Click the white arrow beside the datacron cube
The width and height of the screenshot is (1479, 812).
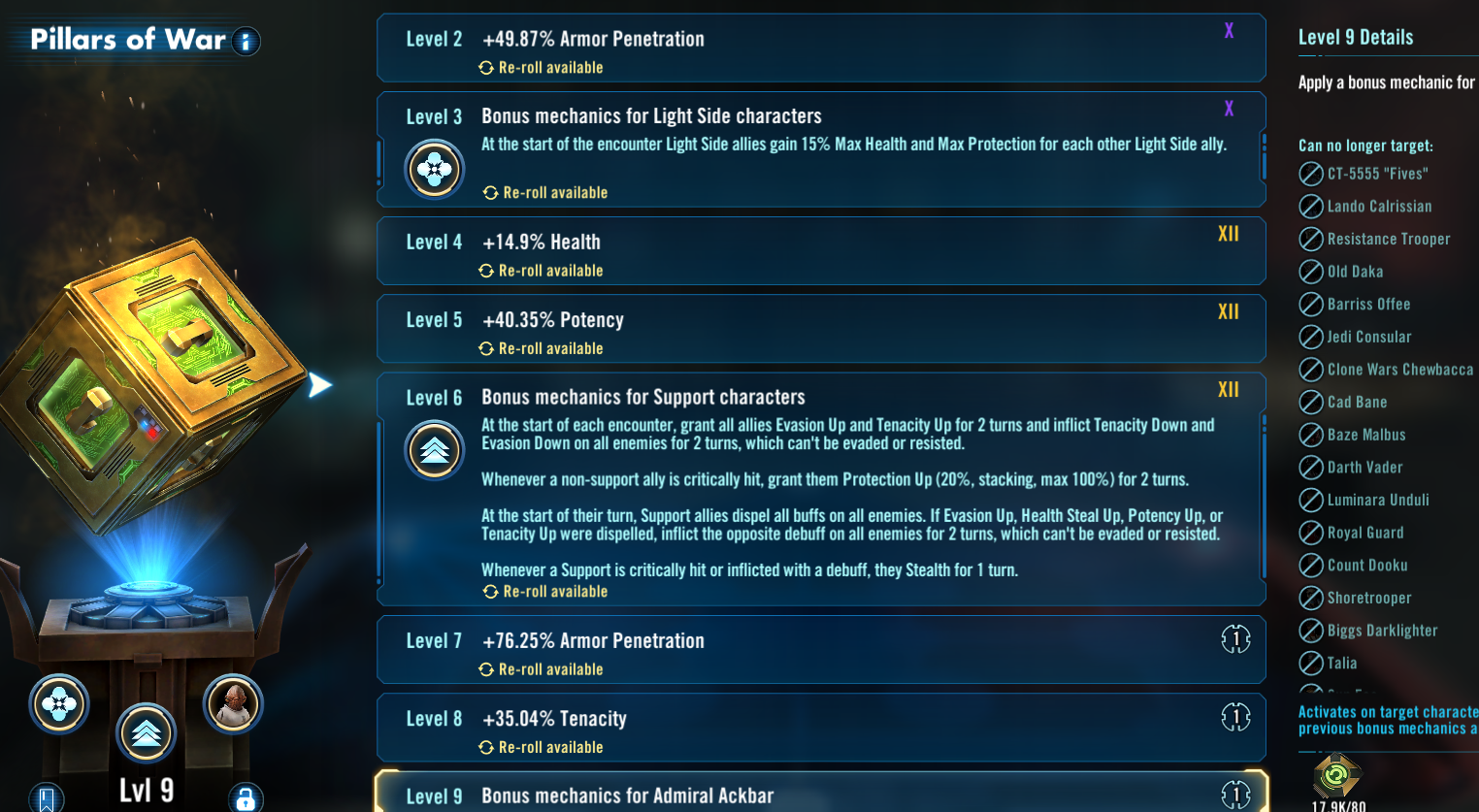click(x=319, y=385)
